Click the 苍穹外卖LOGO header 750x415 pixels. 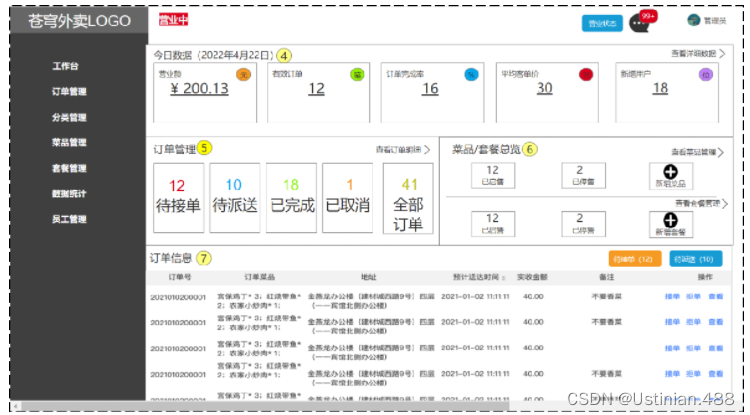pos(79,21)
